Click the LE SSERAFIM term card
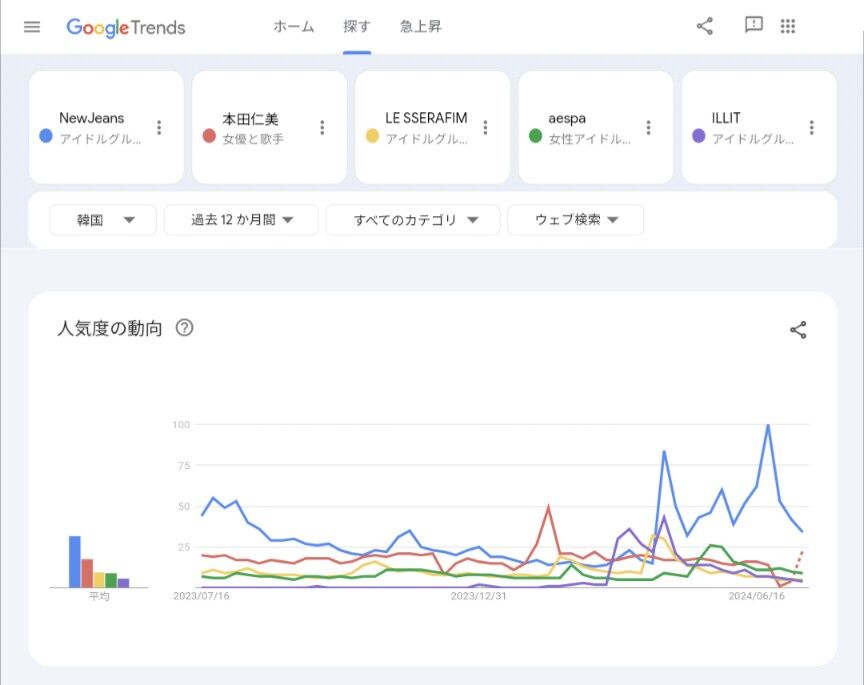 (x=433, y=127)
